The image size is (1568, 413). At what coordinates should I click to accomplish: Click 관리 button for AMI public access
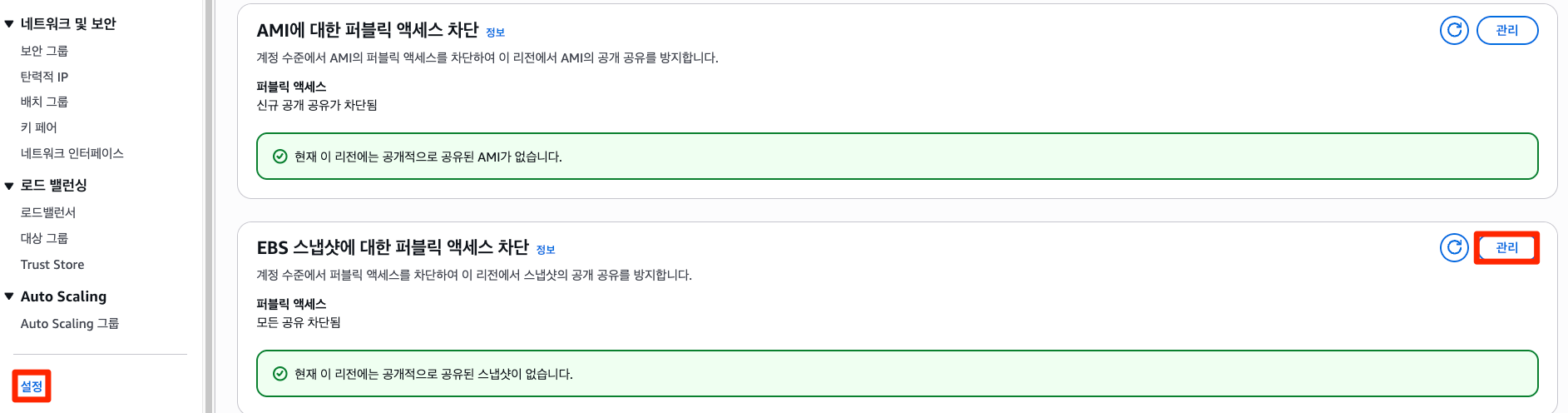(x=1506, y=31)
